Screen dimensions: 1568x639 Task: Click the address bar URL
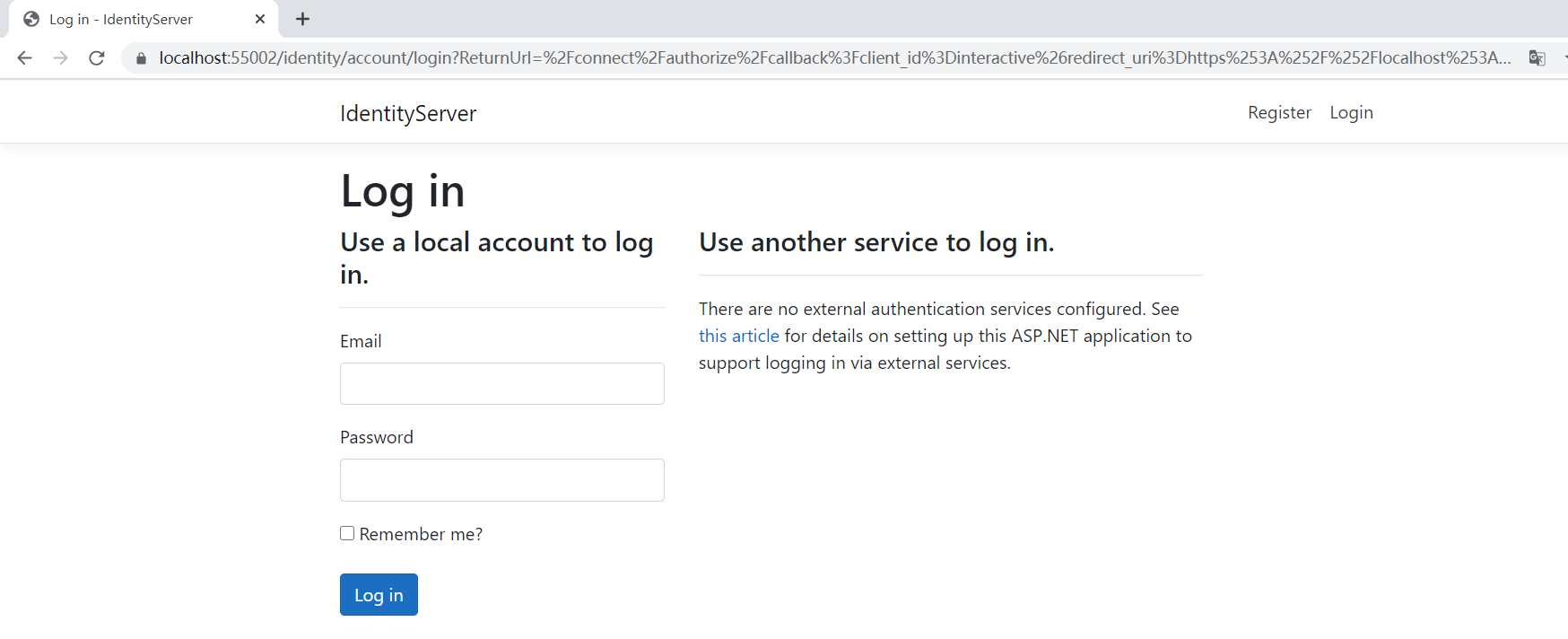(834, 58)
